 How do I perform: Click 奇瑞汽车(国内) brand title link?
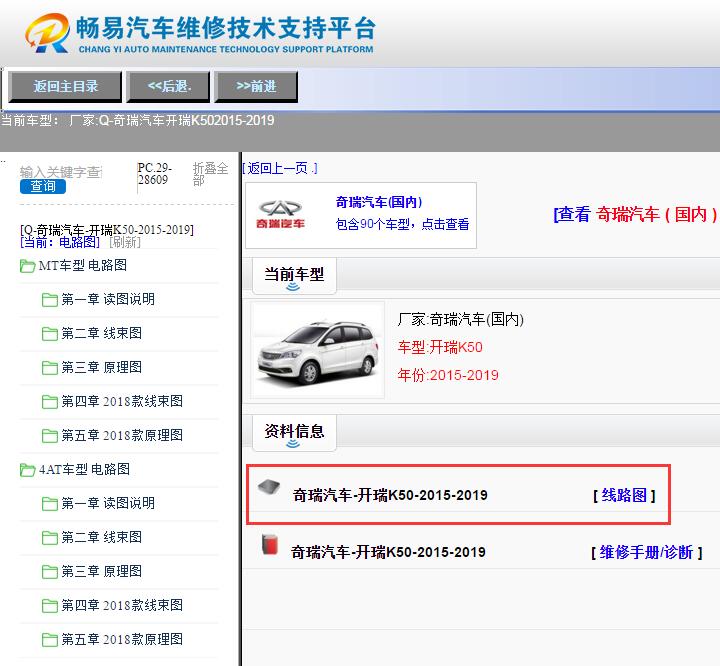click(x=379, y=202)
